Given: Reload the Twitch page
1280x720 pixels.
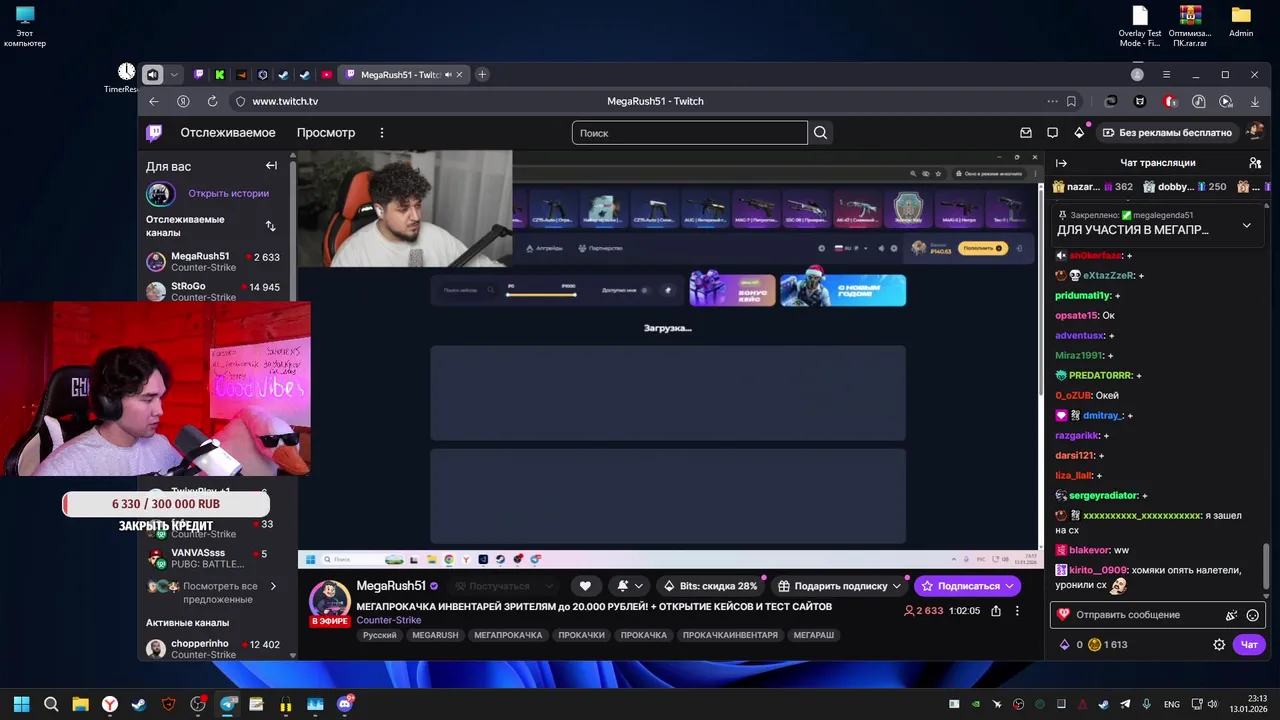Looking at the screenshot, I should [x=212, y=101].
